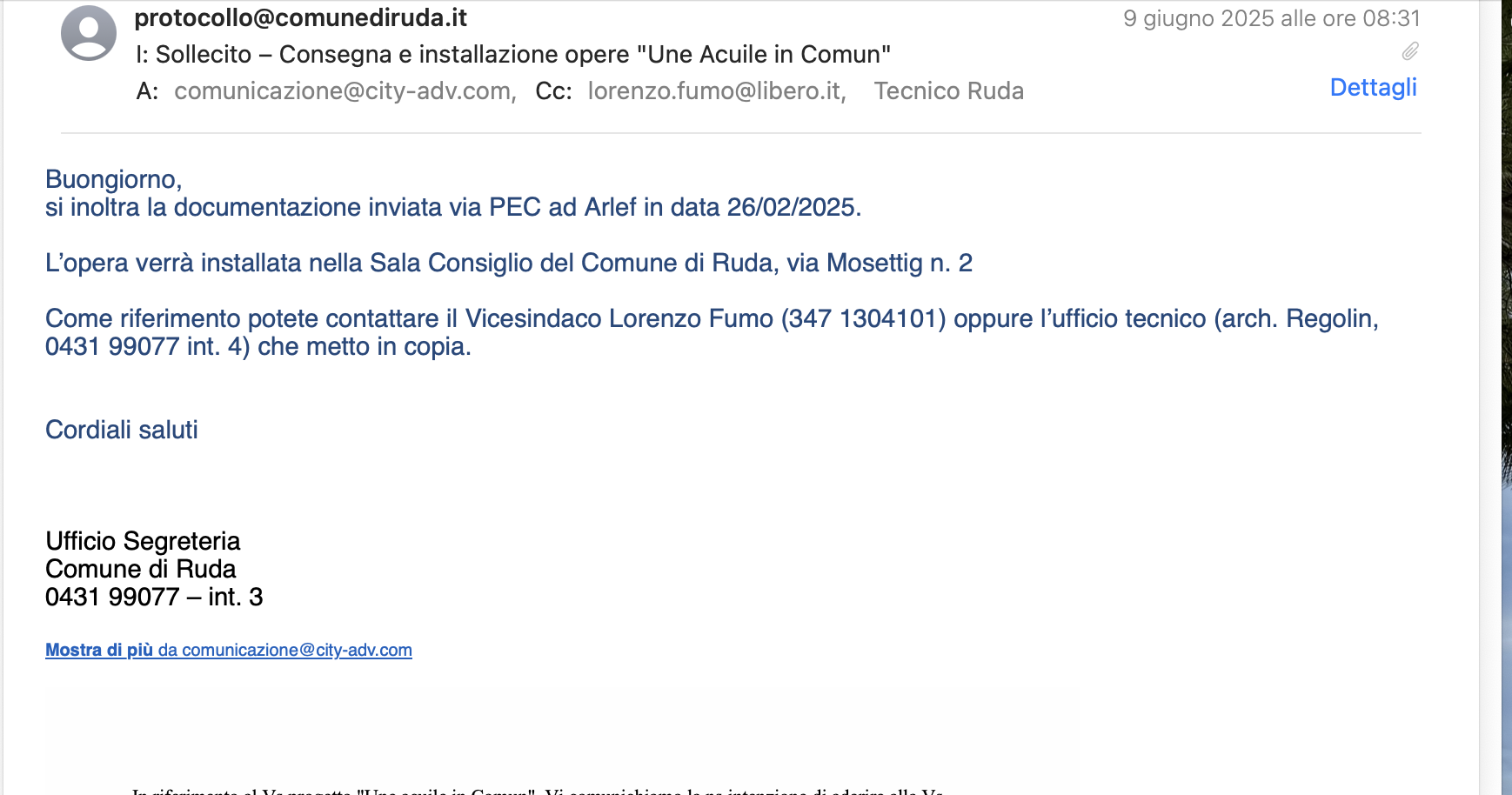Viewport: 1512px width, 795px height.
Task: Click "Comune di Ruda" in the signature
Action: coord(141,569)
